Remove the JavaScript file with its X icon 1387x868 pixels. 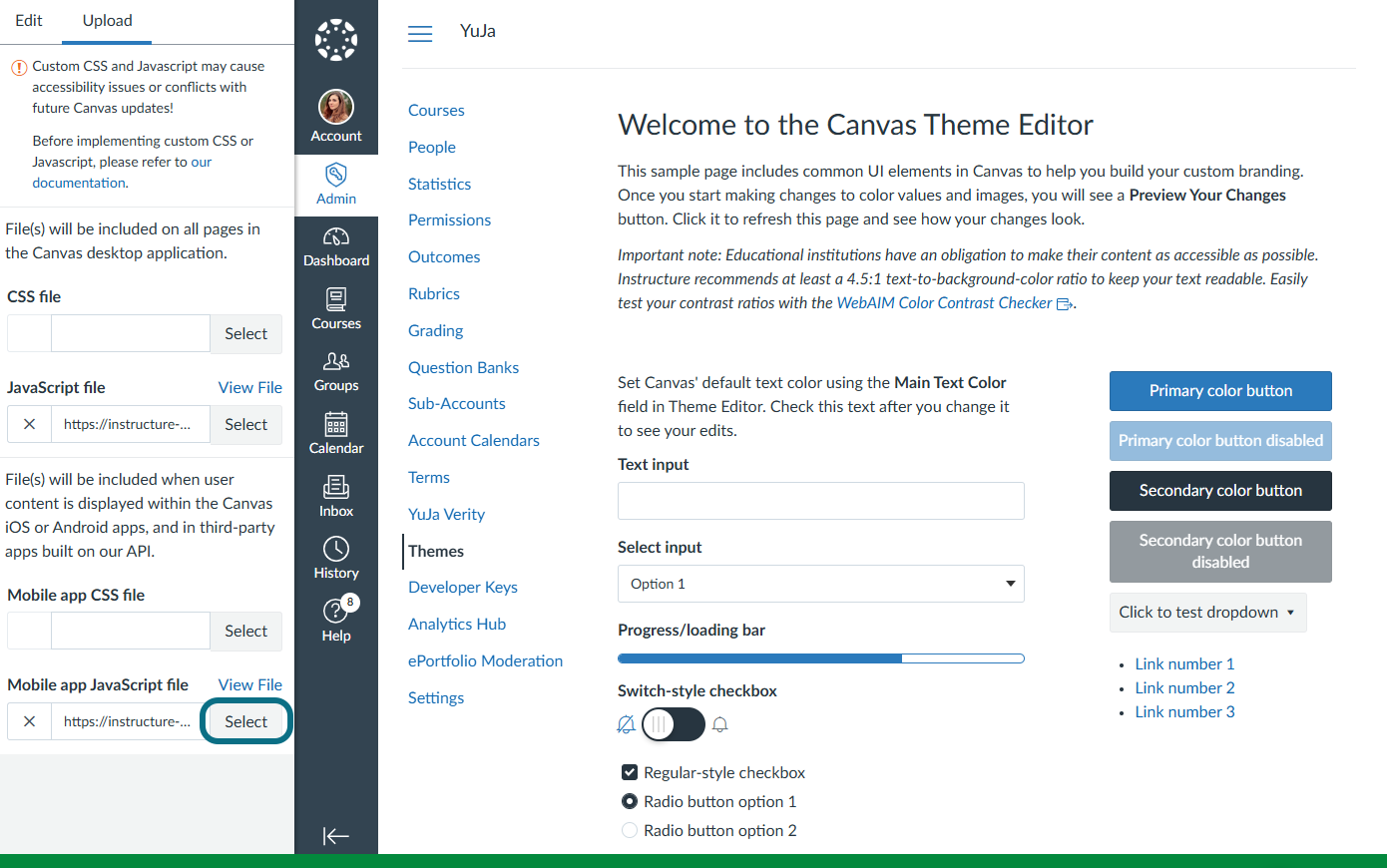(x=30, y=424)
